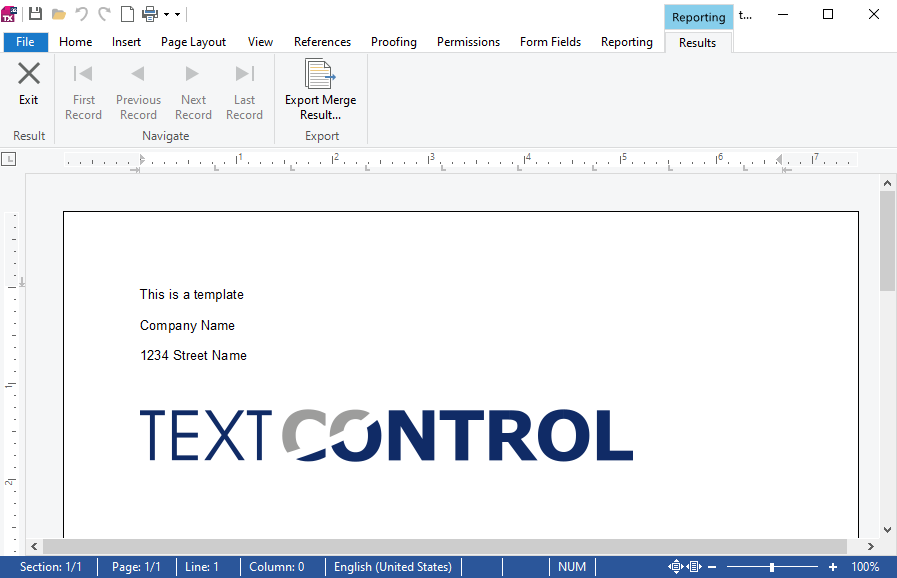
Task: Create a new blank document
Action: coord(128,14)
